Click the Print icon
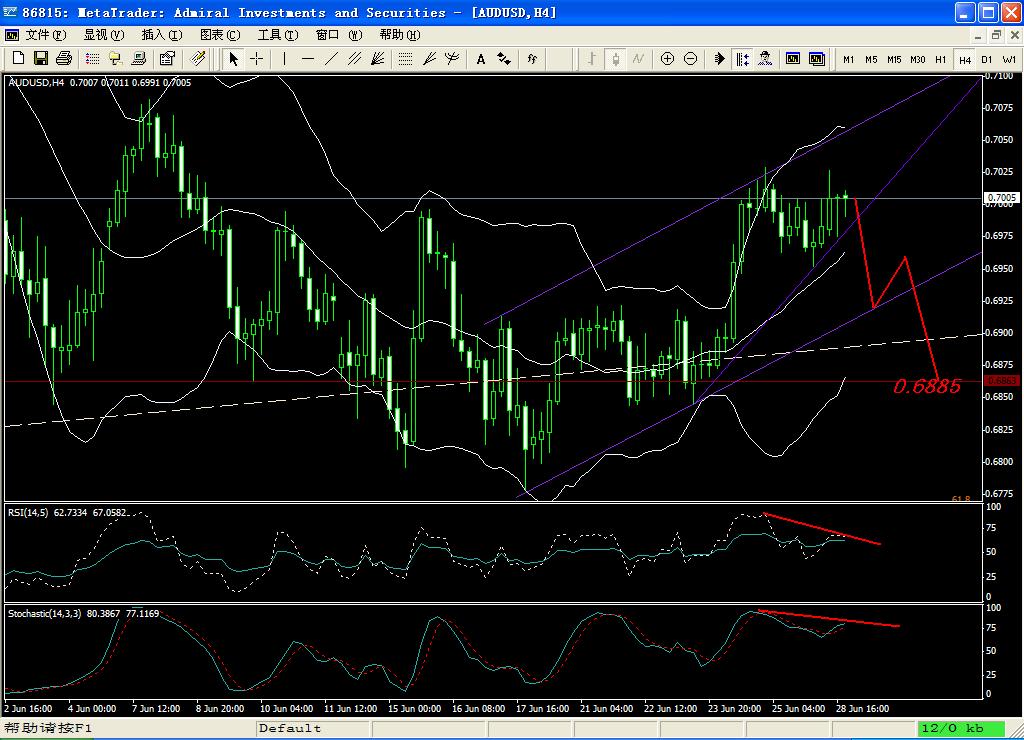 (63, 59)
